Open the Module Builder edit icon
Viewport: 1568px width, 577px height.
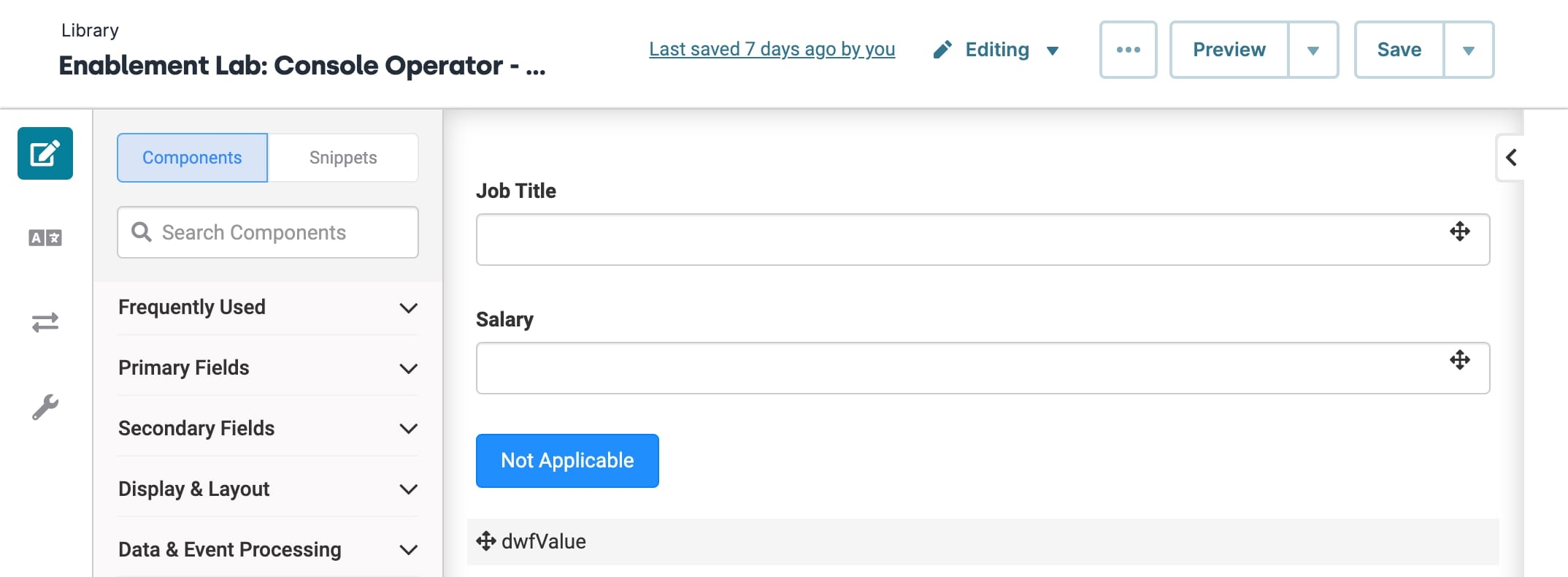[45, 153]
